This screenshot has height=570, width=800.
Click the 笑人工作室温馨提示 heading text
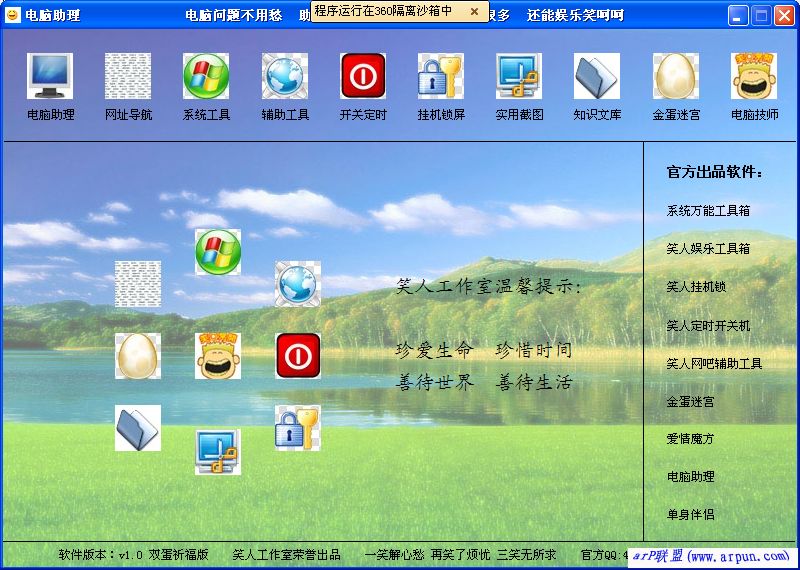[x=489, y=287]
